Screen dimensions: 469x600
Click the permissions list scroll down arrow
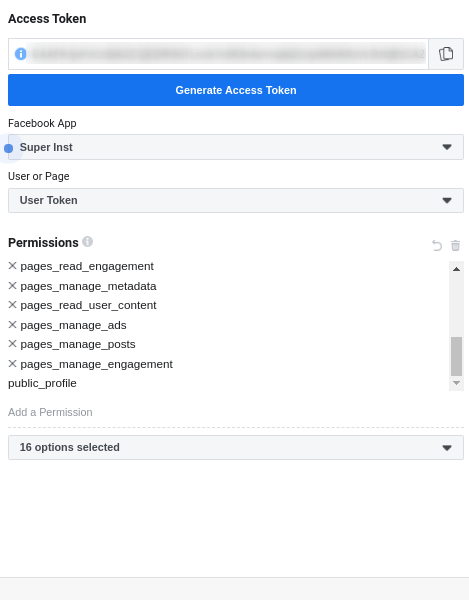(x=456, y=383)
